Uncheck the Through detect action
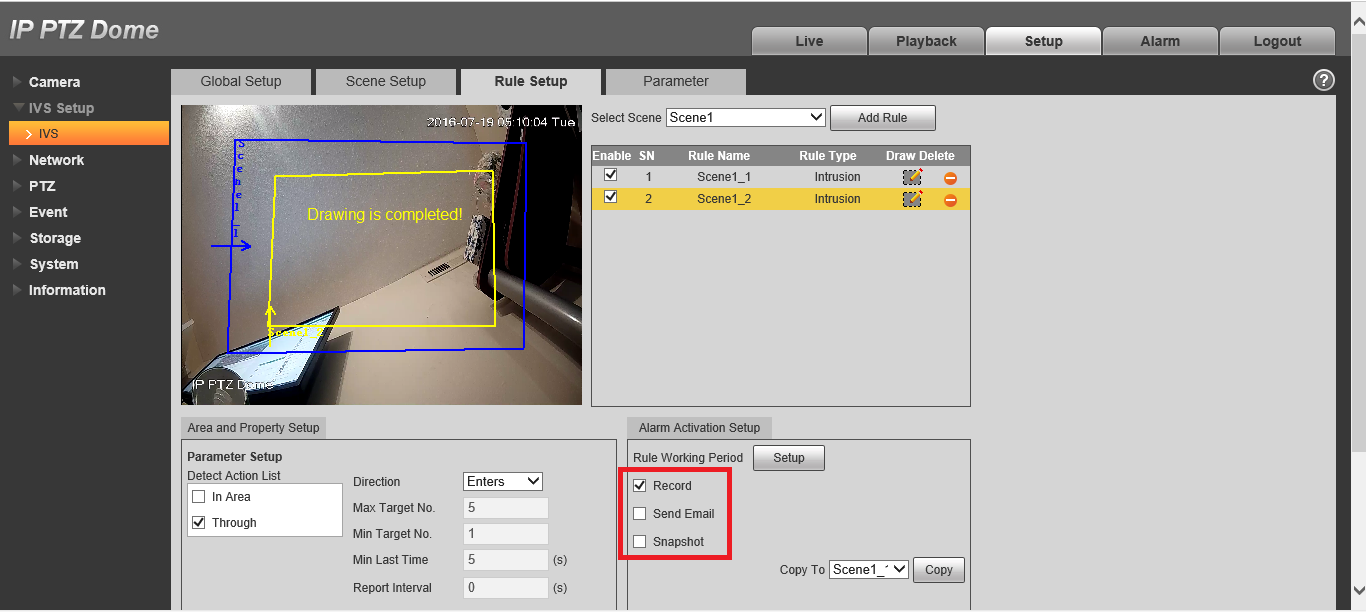 click(199, 522)
